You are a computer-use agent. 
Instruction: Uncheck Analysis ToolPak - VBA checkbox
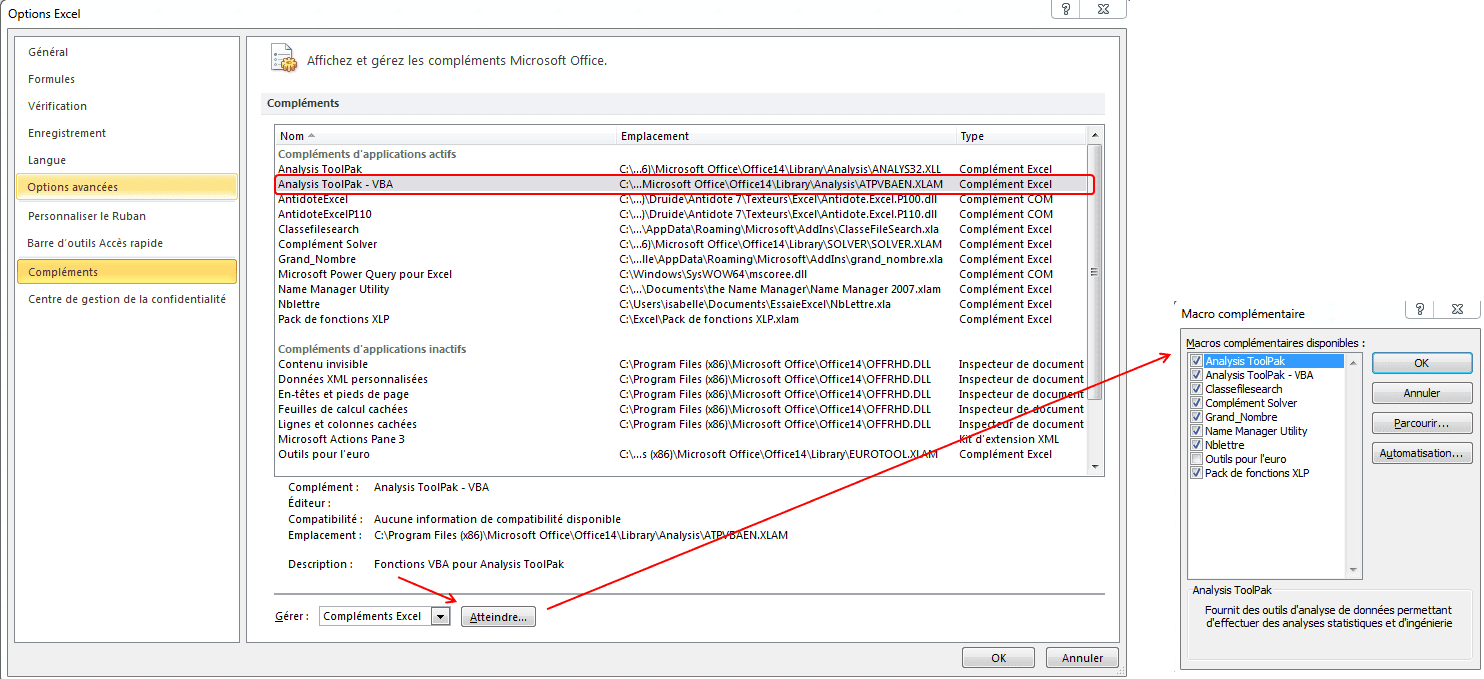[1196, 375]
